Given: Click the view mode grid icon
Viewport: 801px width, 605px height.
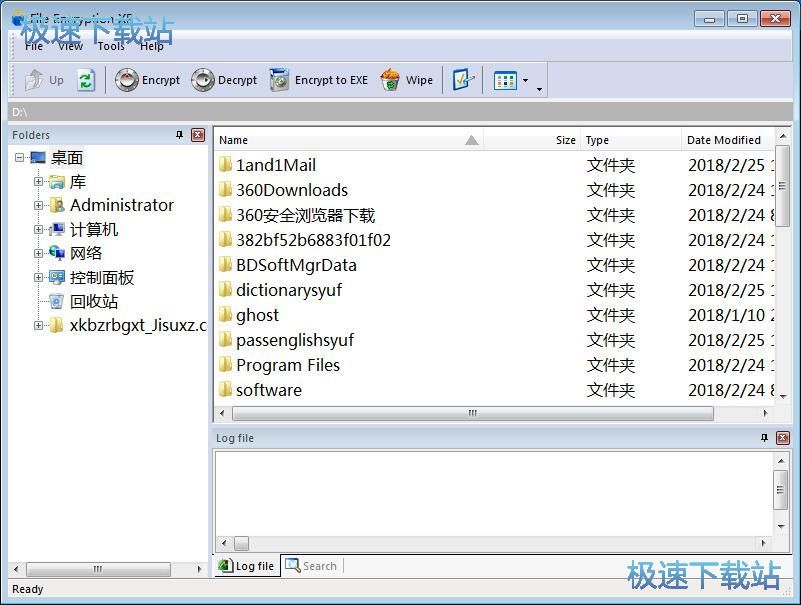Looking at the screenshot, I should tap(505, 80).
